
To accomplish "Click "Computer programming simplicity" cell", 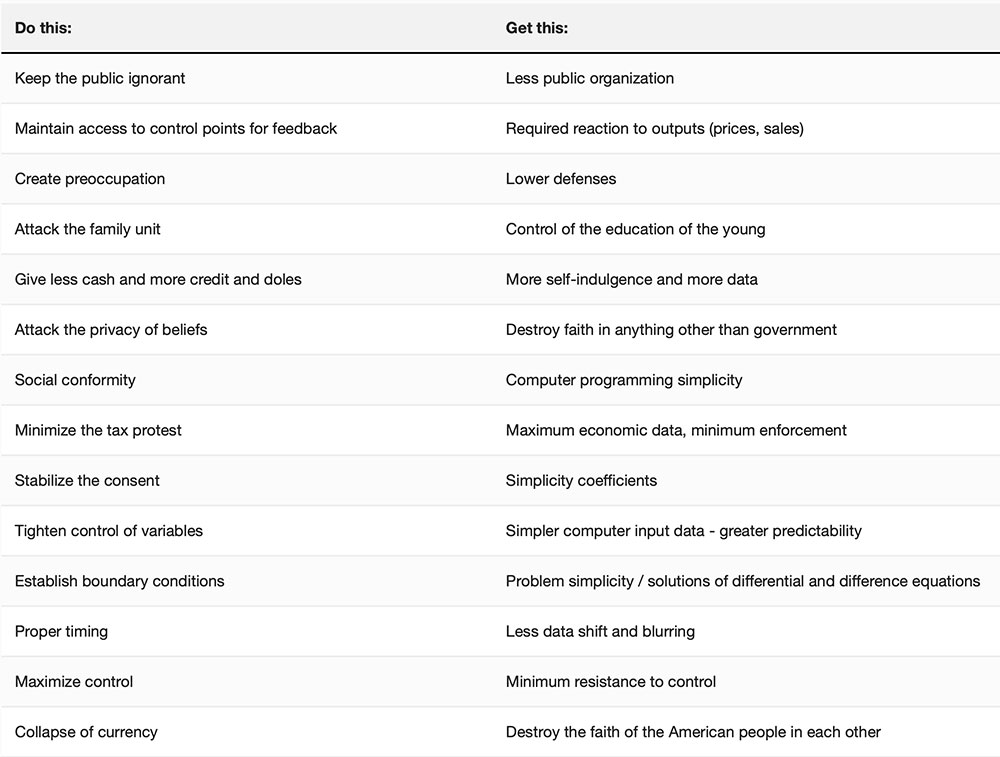I will point(624,380).
